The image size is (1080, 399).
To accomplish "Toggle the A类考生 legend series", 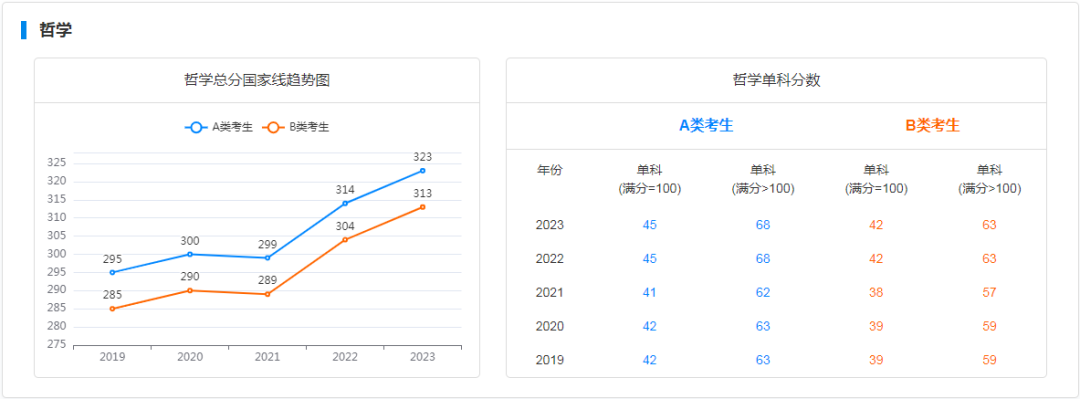I will point(219,127).
